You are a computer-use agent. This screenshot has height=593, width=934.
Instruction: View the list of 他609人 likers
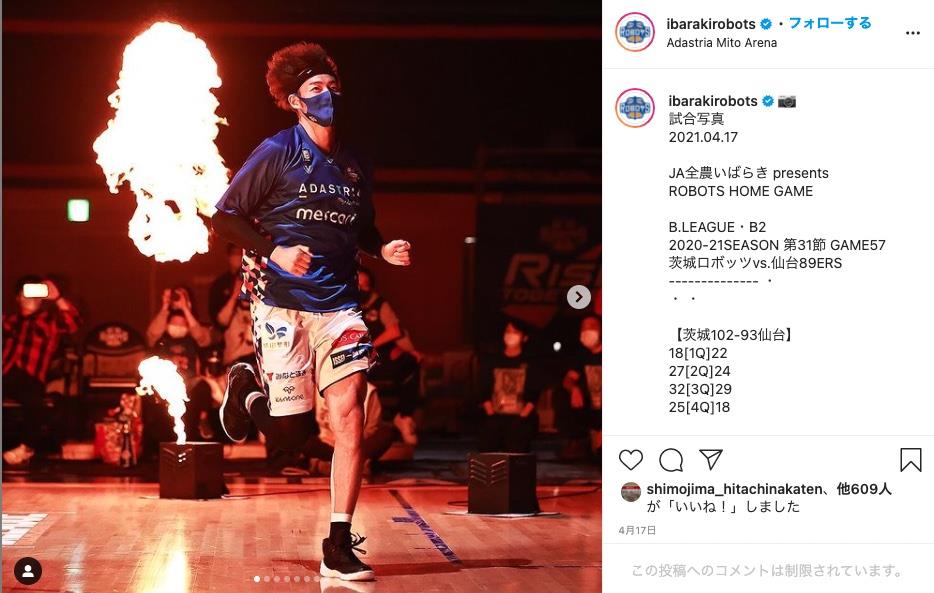(x=864, y=489)
